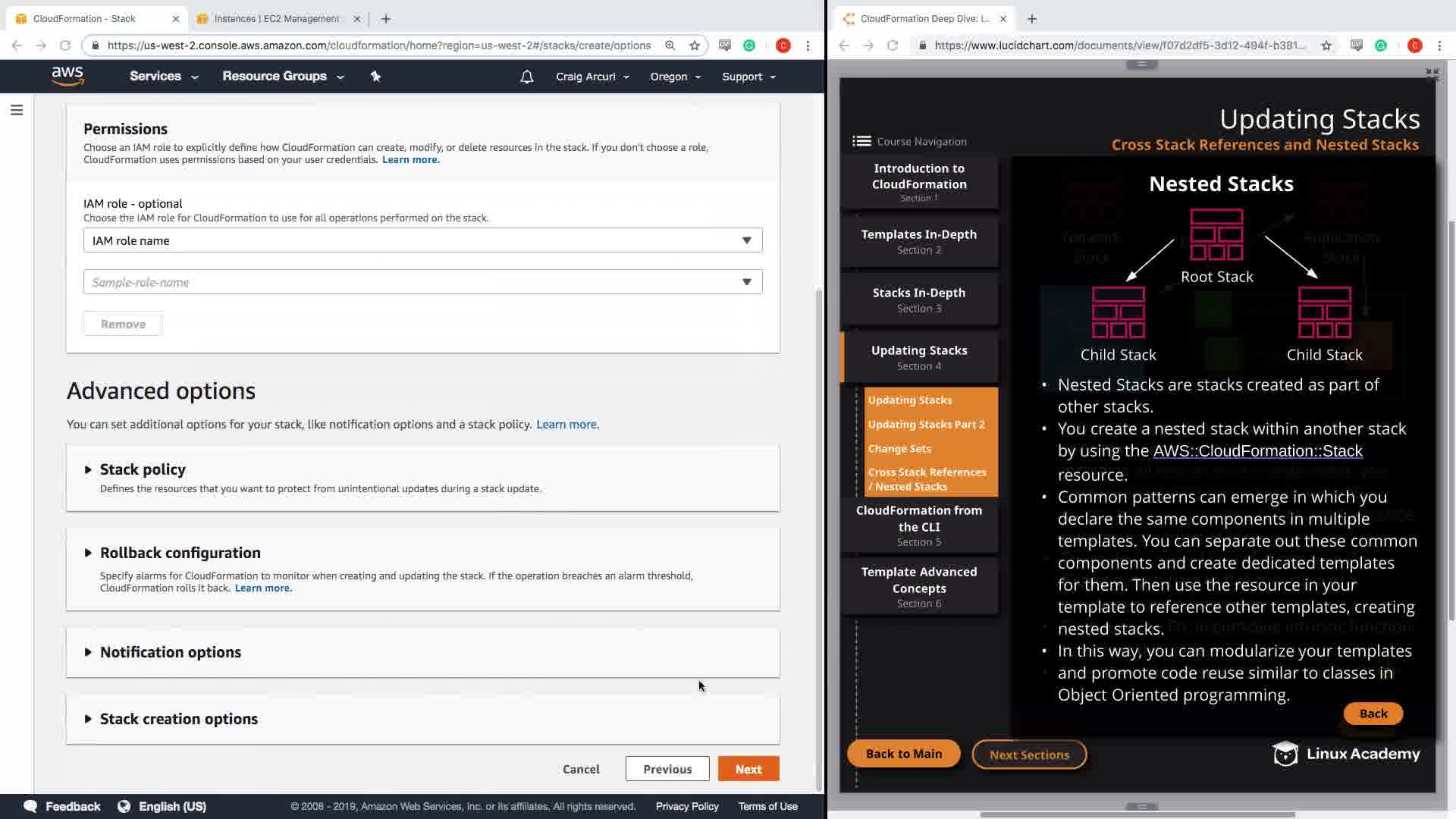Select the Change Sets navigation item
The width and height of the screenshot is (1456, 819).
pos(899,448)
